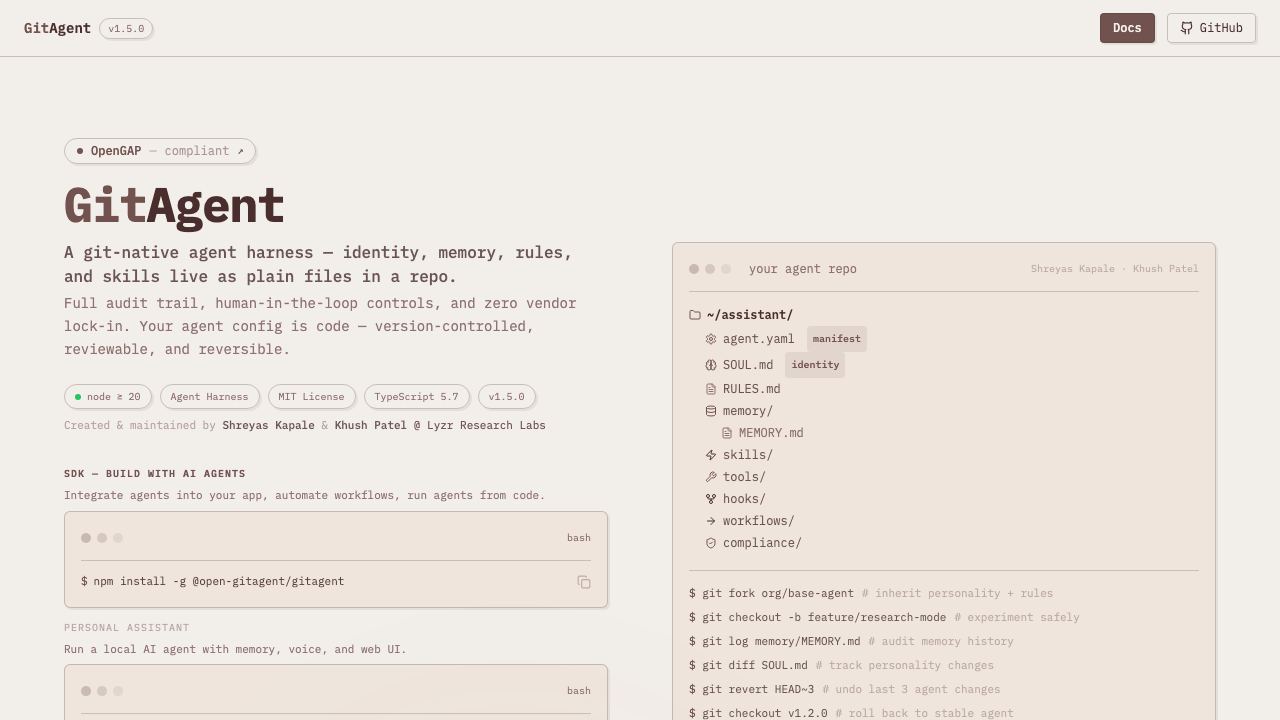
Task: Click the MIT License badge
Action: pos(311,397)
